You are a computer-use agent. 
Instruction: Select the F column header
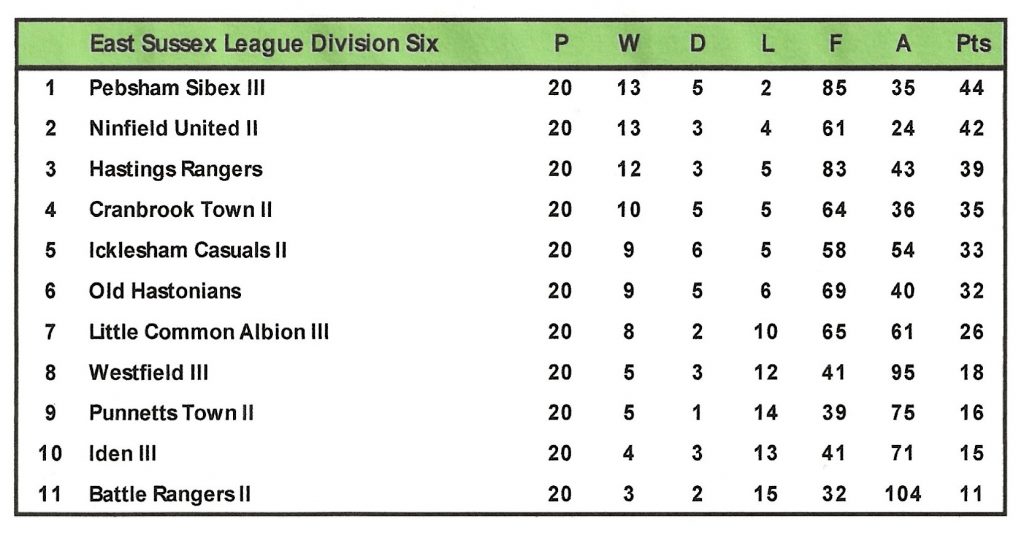tap(834, 44)
